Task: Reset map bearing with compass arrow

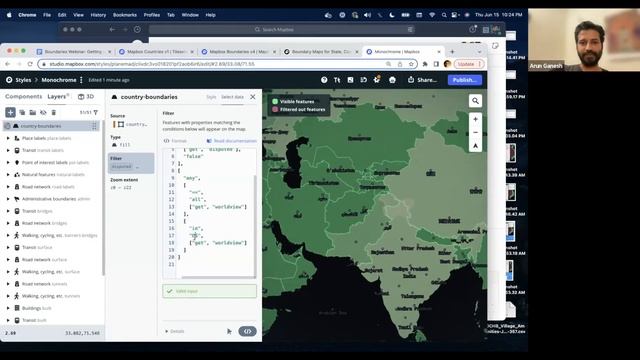Action: [476, 146]
